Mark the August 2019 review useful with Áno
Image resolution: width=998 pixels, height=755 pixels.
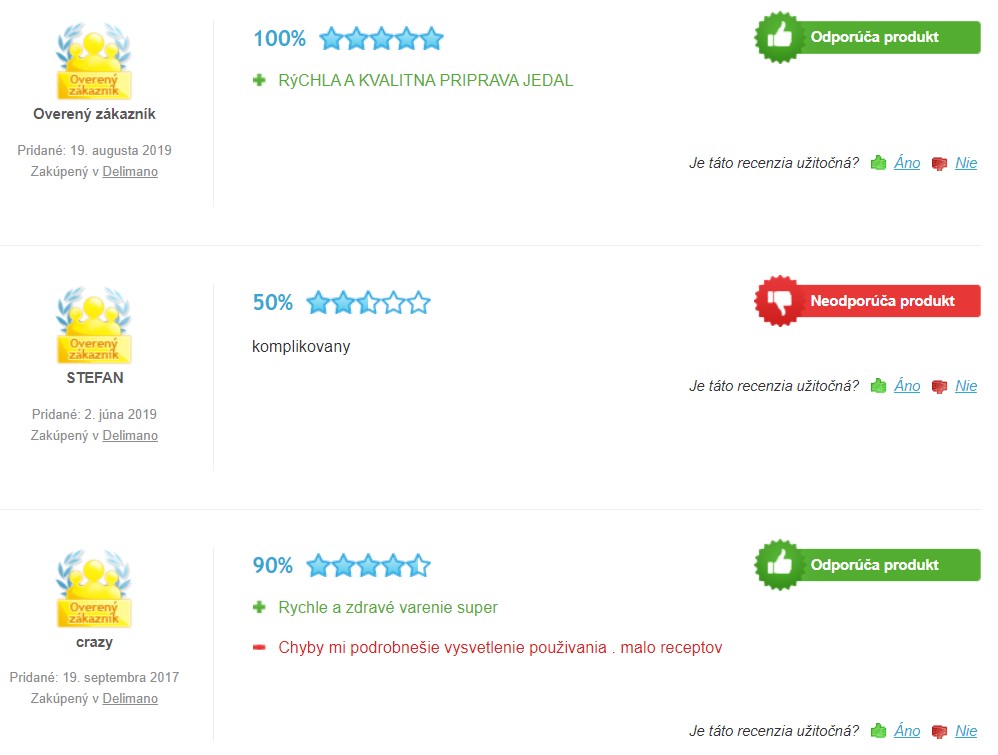tap(907, 163)
